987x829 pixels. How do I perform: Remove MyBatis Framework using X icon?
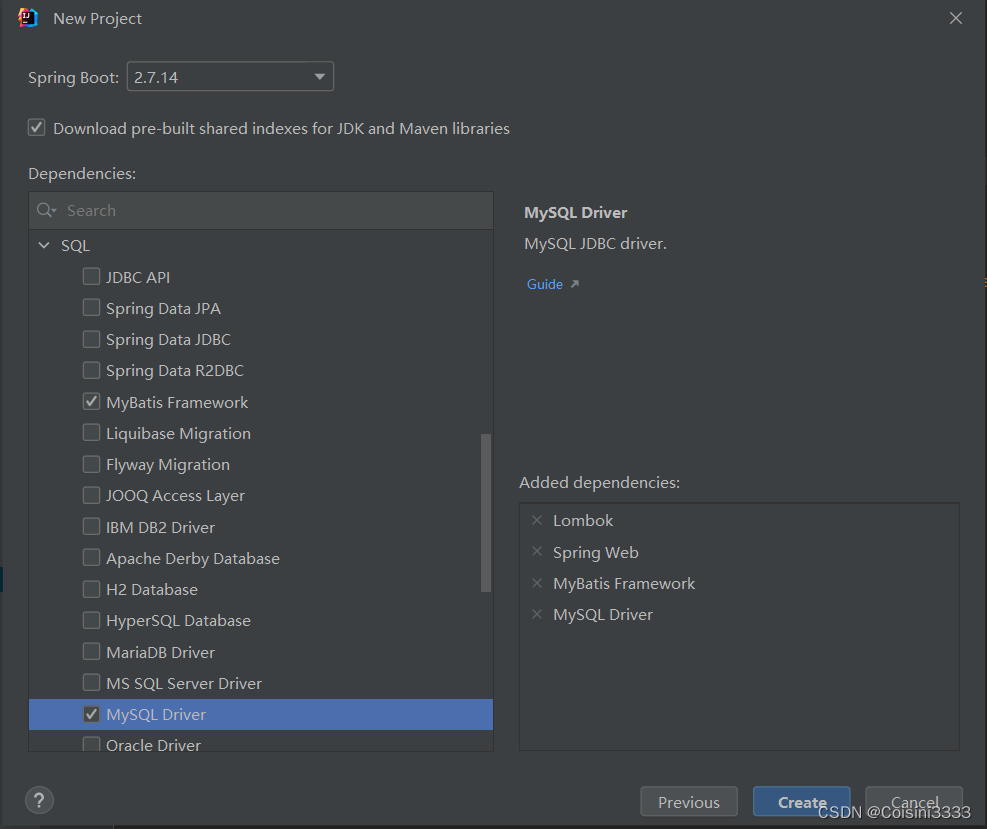(537, 583)
